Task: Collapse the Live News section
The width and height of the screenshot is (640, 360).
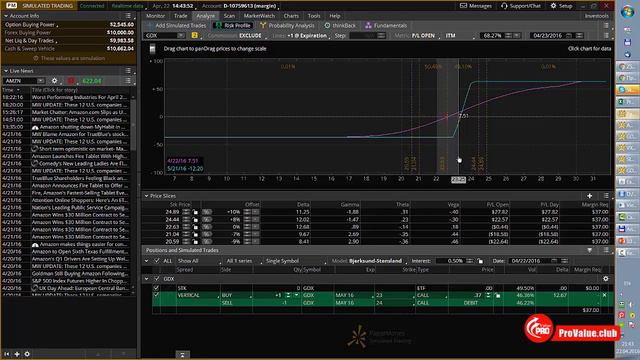Action: [6, 71]
